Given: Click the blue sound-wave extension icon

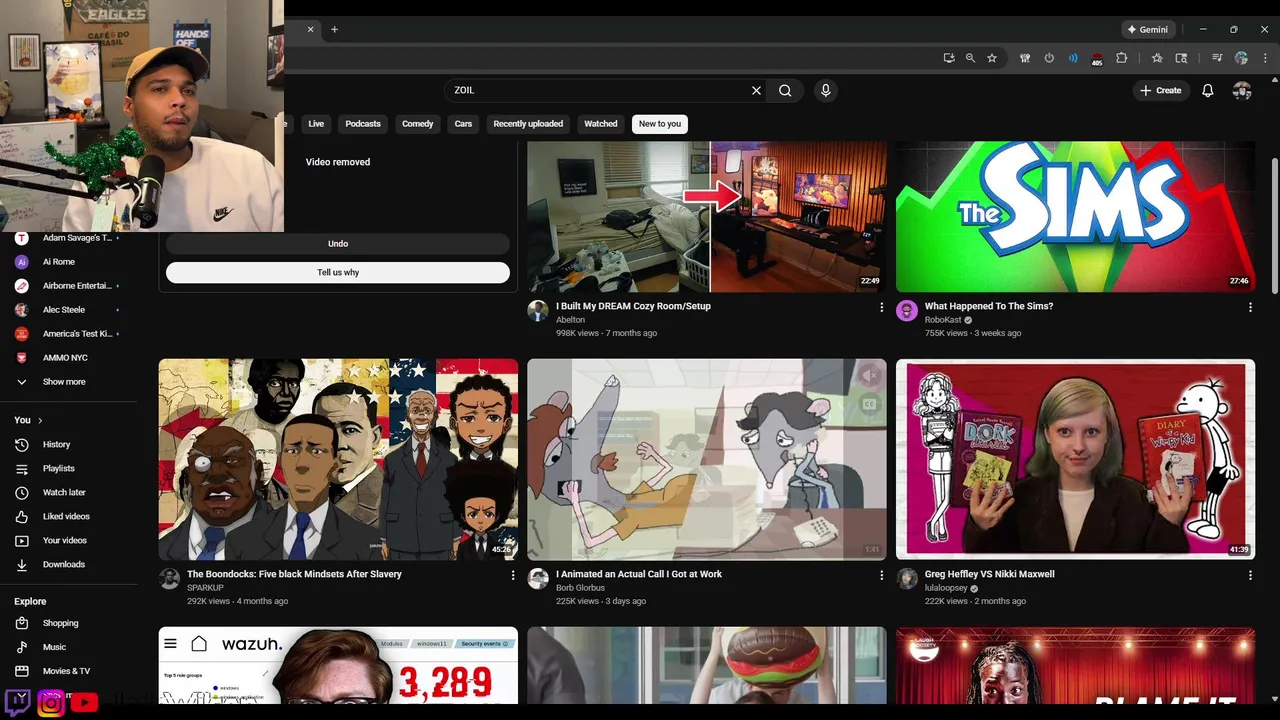Looking at the screenshot, I should click(x=1073, y=58).
